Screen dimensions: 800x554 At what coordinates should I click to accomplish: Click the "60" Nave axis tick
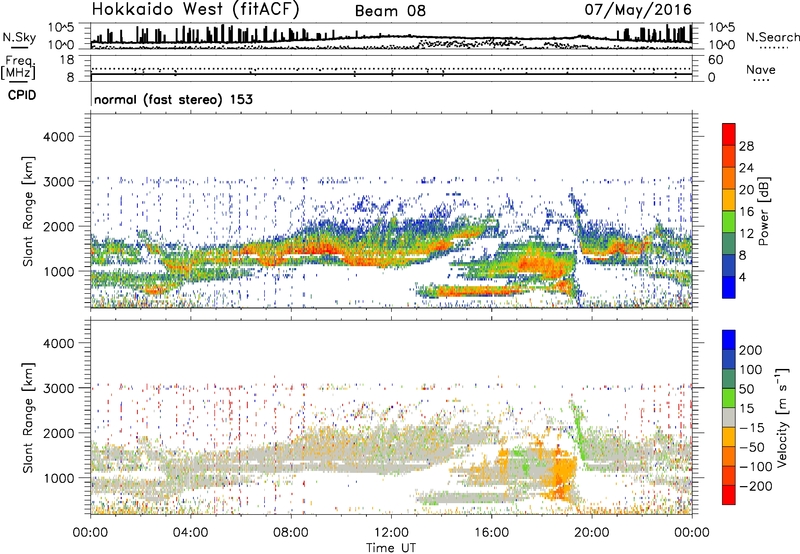pos(715,60)
